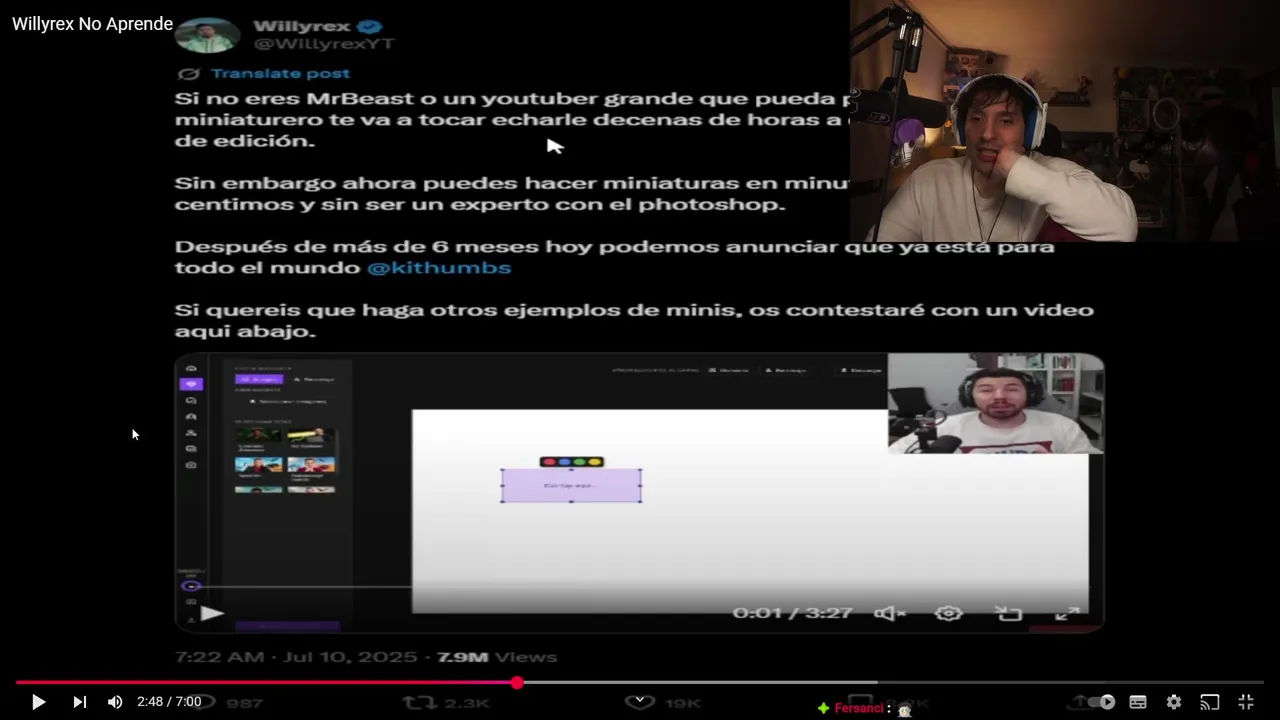Click the heart like icon showing 19K

[640, 702]
